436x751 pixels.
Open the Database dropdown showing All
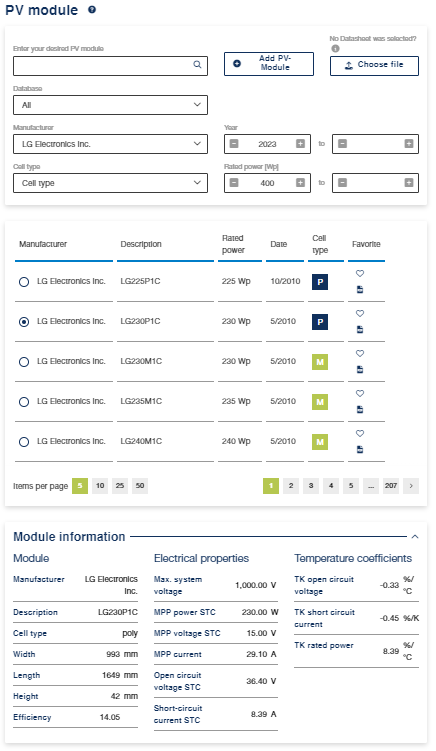click(110, 105)
